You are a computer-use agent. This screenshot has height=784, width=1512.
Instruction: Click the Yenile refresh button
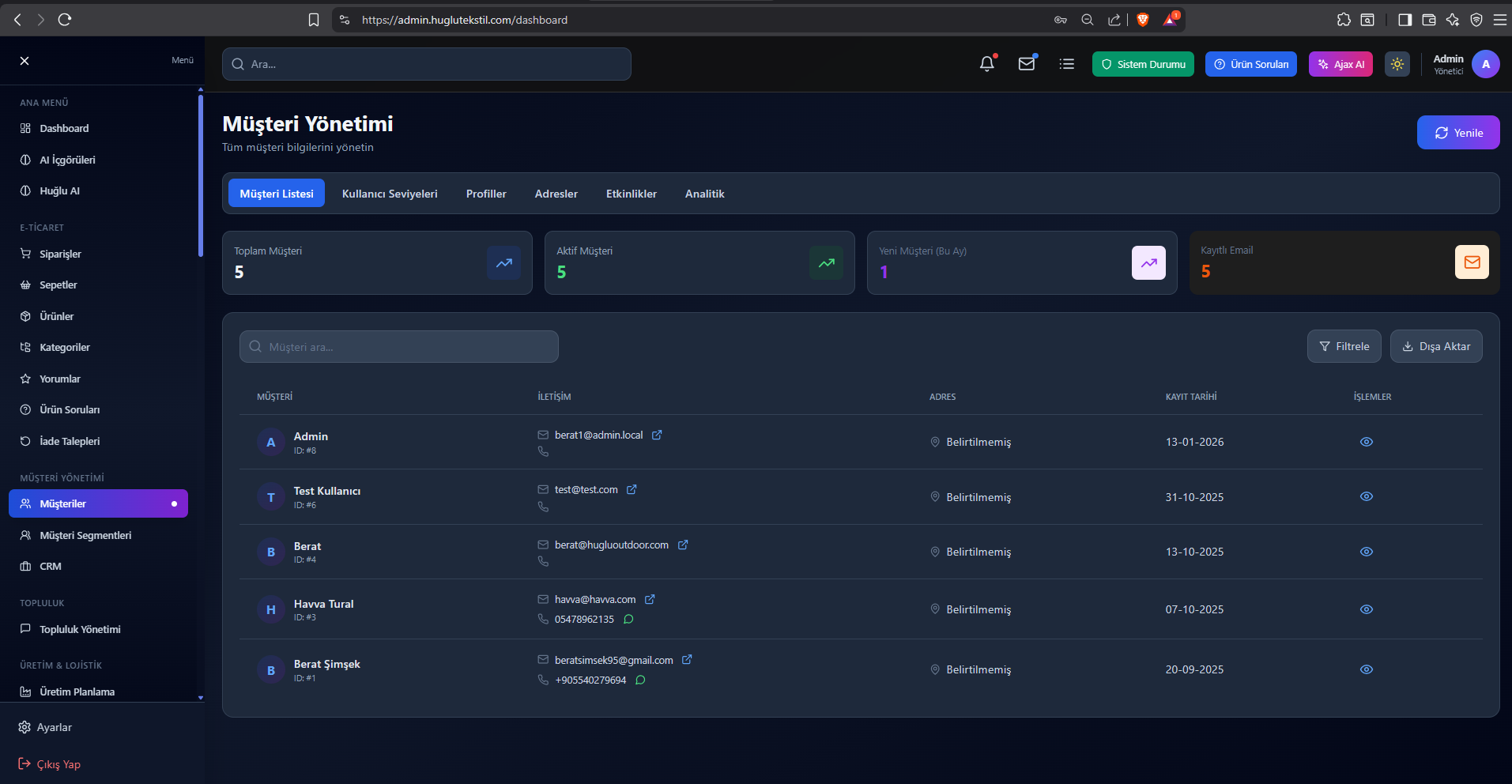pyautogui.click(x=1457, y=133)
